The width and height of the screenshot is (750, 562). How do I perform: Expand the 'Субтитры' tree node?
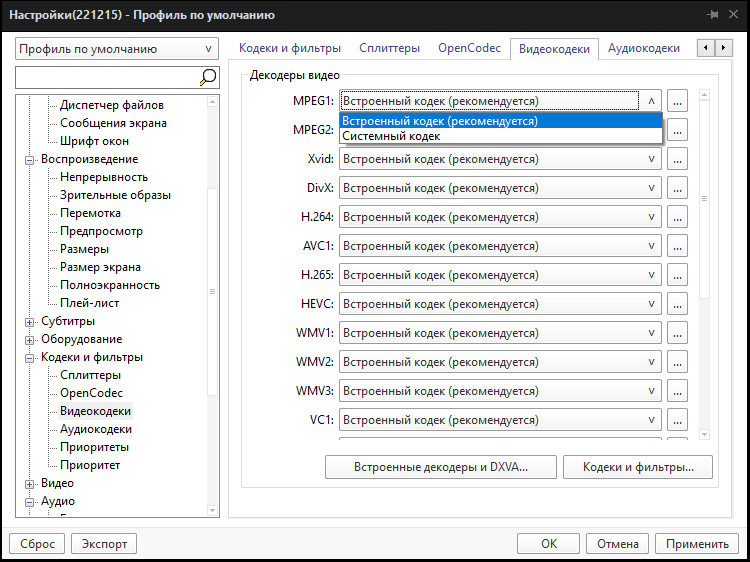click(30, 321)
